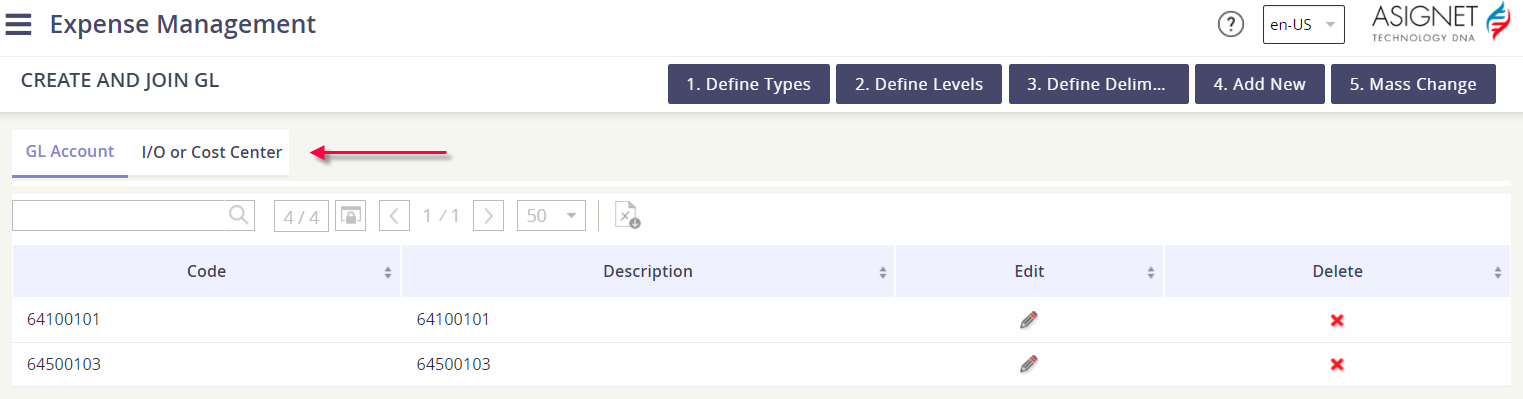Select the GL Account tab
This screenshot has width=1523, height=399.
pyautogui.click(x=70, y=153)
